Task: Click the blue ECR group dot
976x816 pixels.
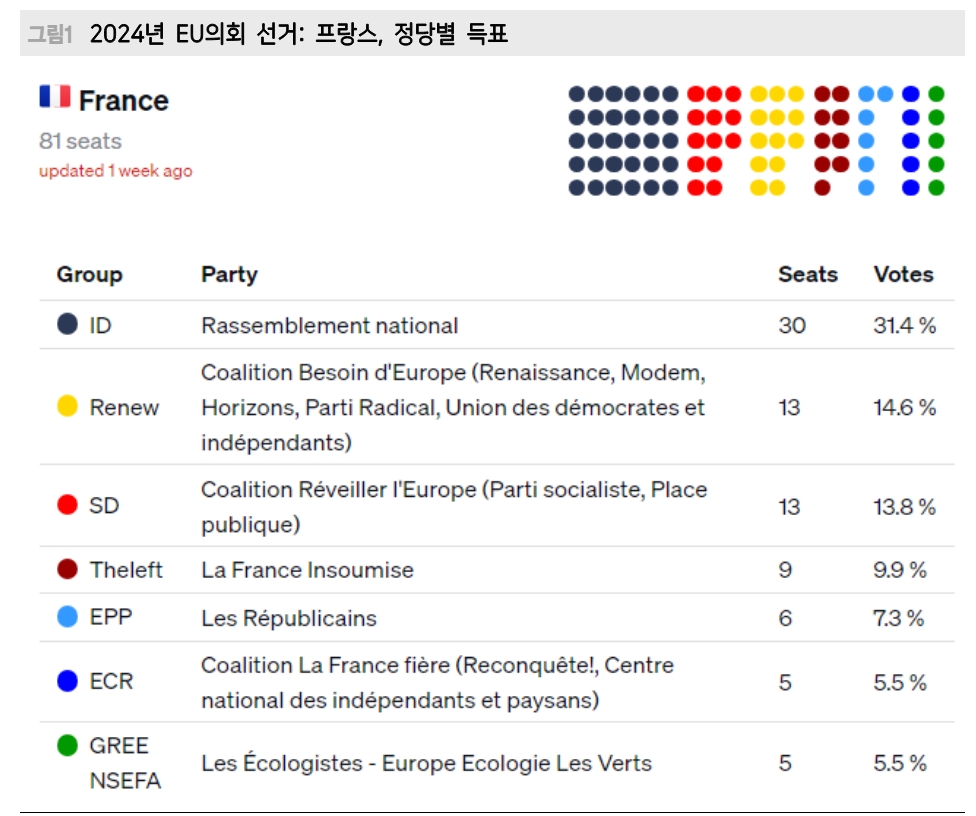Action: click(x=67, y=681)
